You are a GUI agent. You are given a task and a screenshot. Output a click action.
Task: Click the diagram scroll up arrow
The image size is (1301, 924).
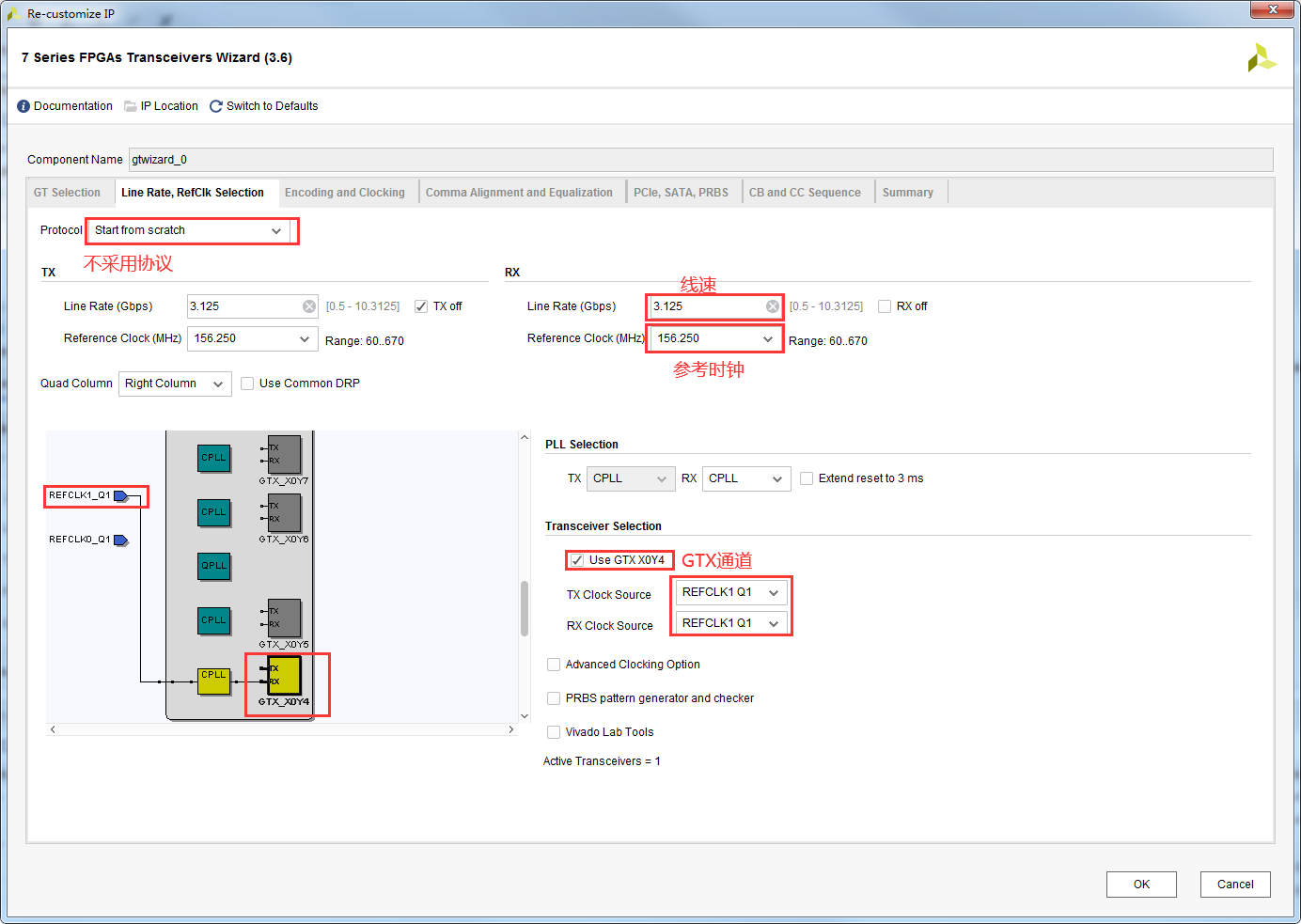click(525, 438)
